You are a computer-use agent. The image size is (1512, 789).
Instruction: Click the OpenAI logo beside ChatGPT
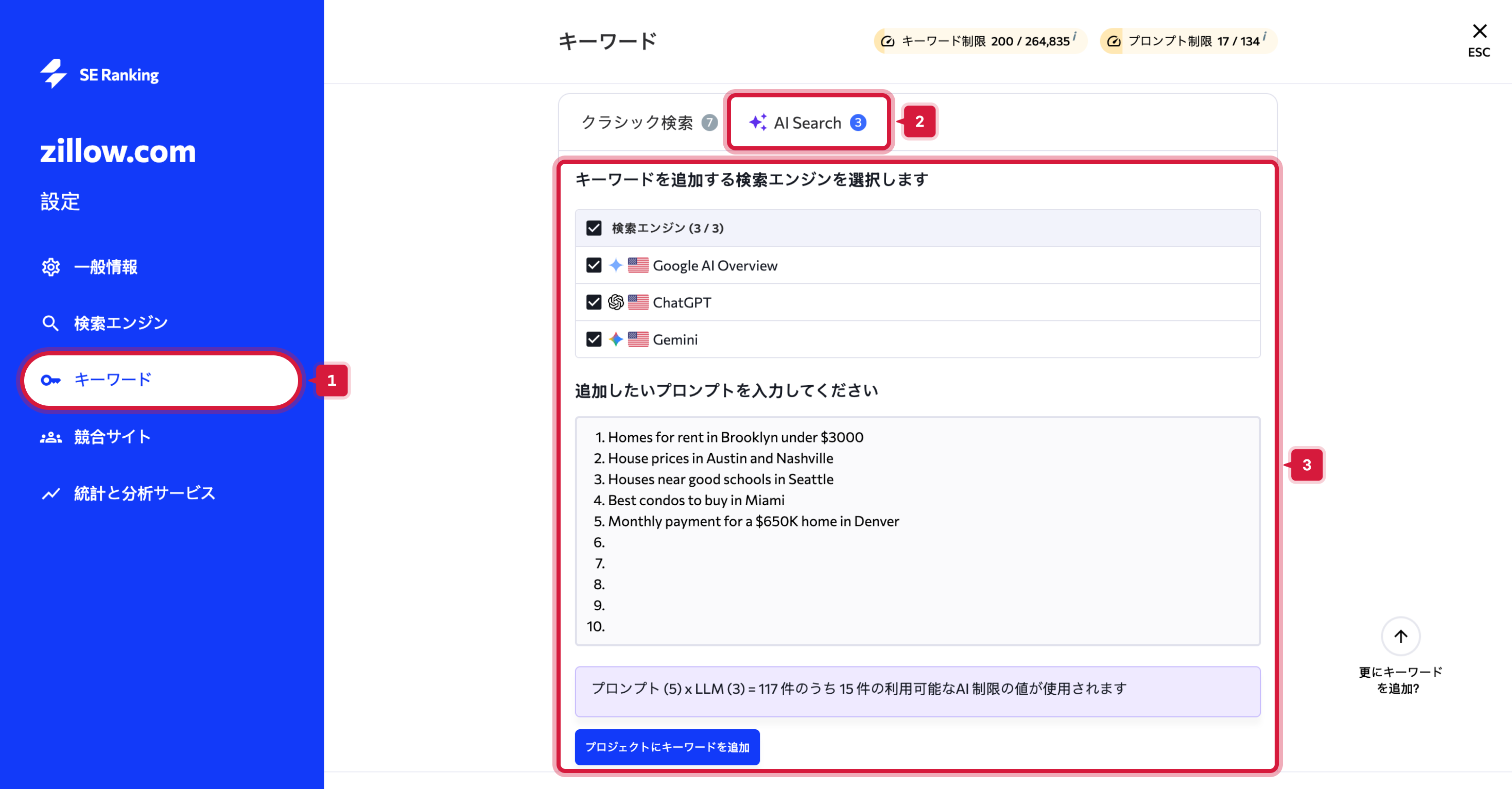(615, 302)
